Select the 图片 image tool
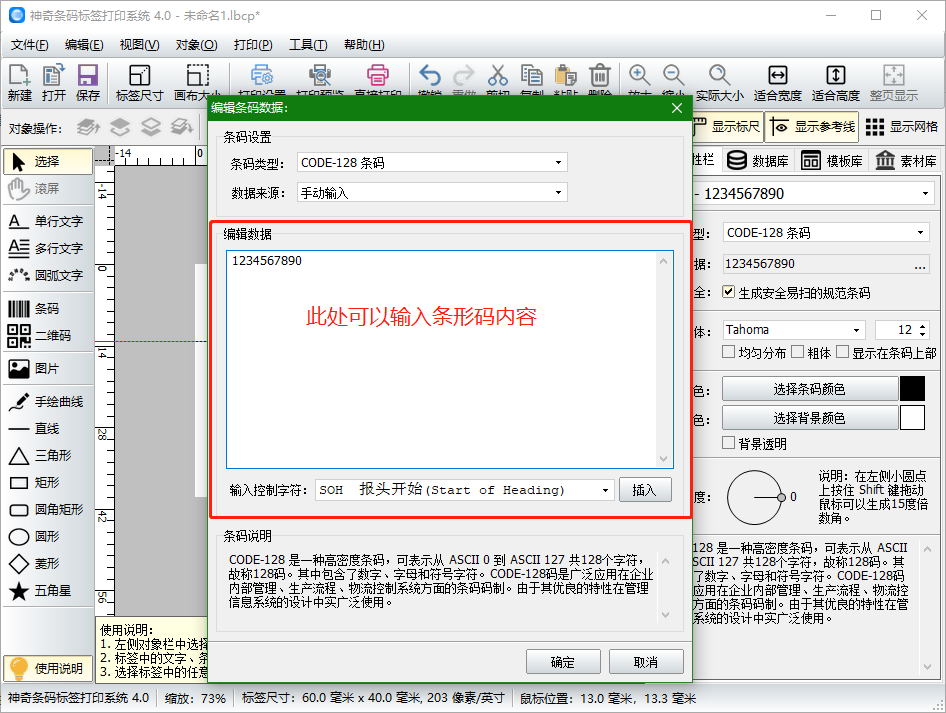Image resolution: width=946 pixels, height=713 pixels. tap(48, 369)
